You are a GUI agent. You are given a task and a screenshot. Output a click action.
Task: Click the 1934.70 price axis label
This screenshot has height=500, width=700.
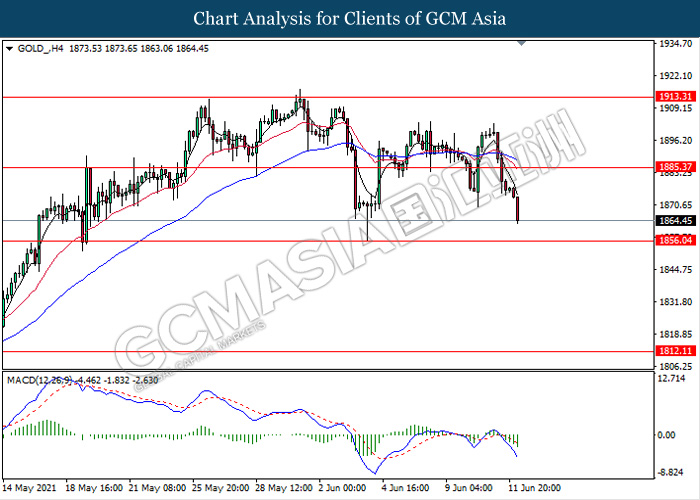(675, 44)
